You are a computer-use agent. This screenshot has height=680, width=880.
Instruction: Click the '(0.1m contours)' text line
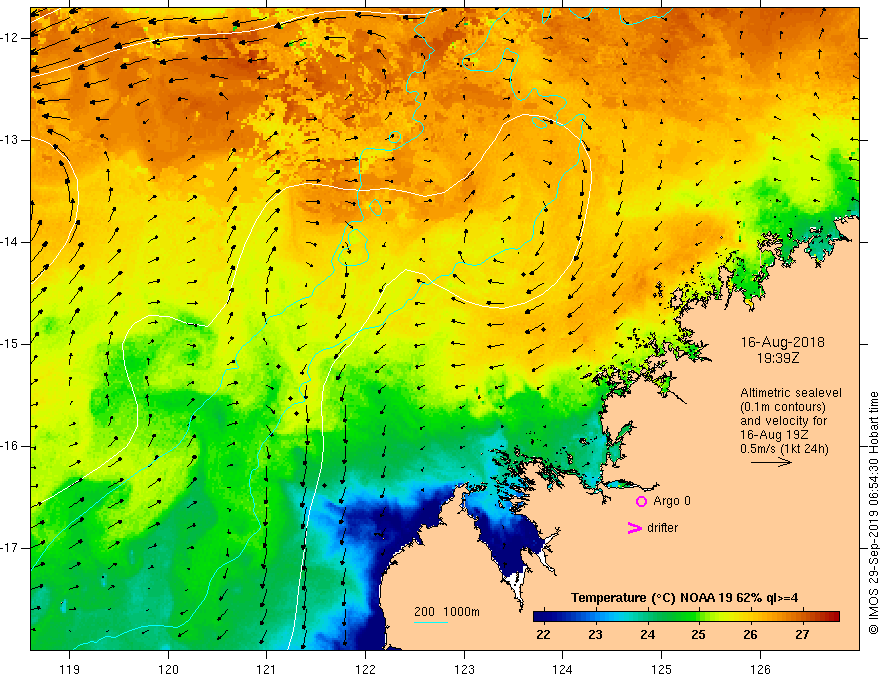783,407
